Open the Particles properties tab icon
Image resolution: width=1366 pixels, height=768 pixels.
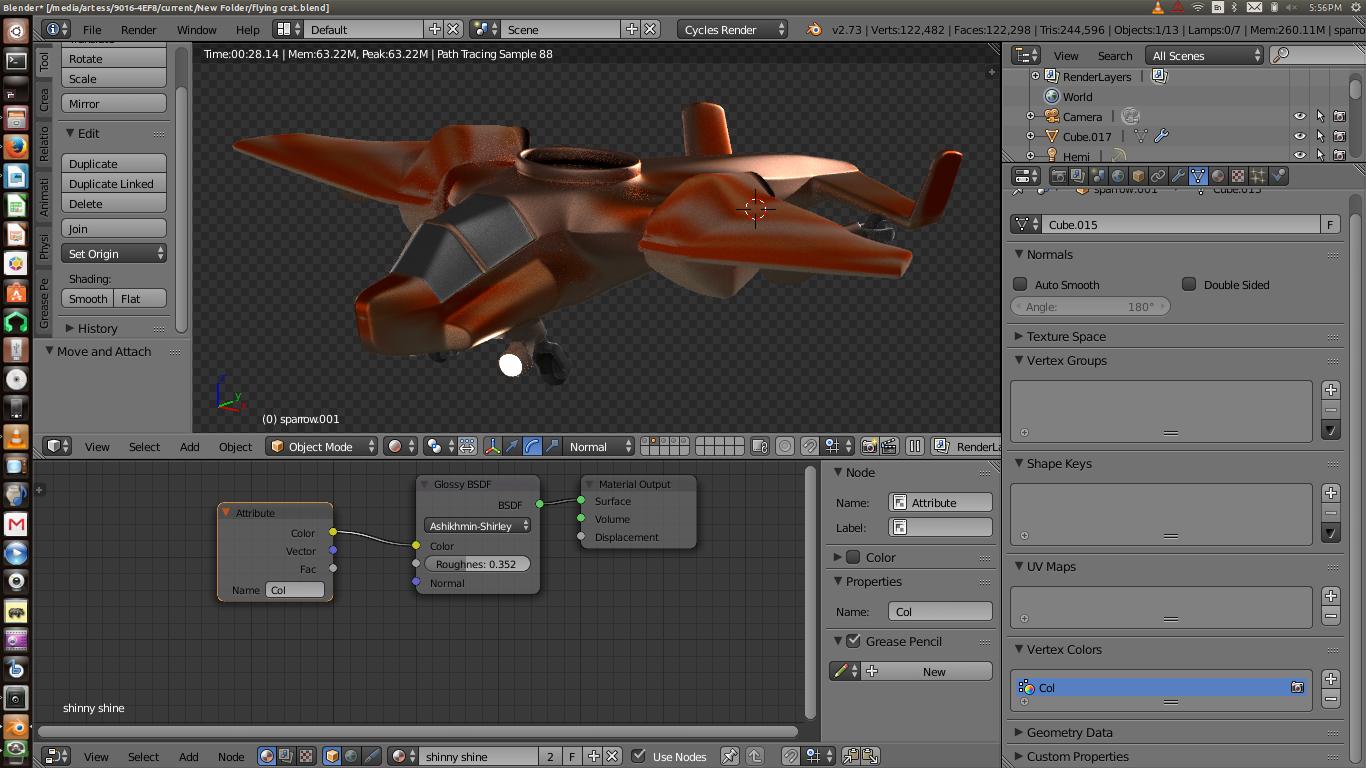coord(1258,176)
